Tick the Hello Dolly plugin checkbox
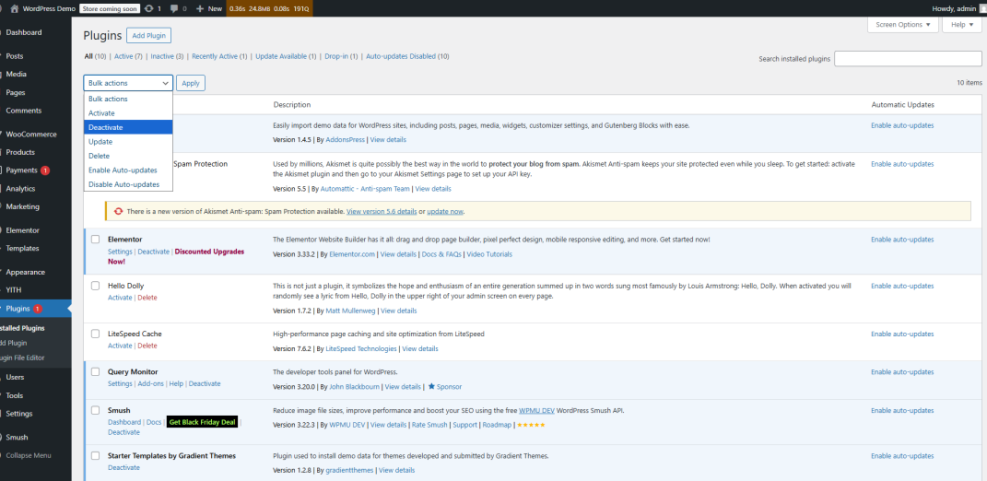Screen dimensions: 987x481 (95, 285)
